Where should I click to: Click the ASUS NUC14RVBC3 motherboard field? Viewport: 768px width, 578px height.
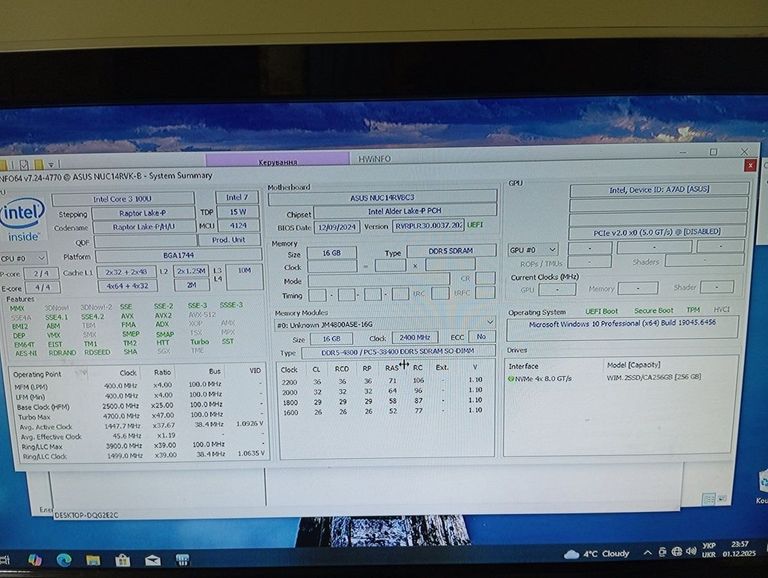(382, 198)
